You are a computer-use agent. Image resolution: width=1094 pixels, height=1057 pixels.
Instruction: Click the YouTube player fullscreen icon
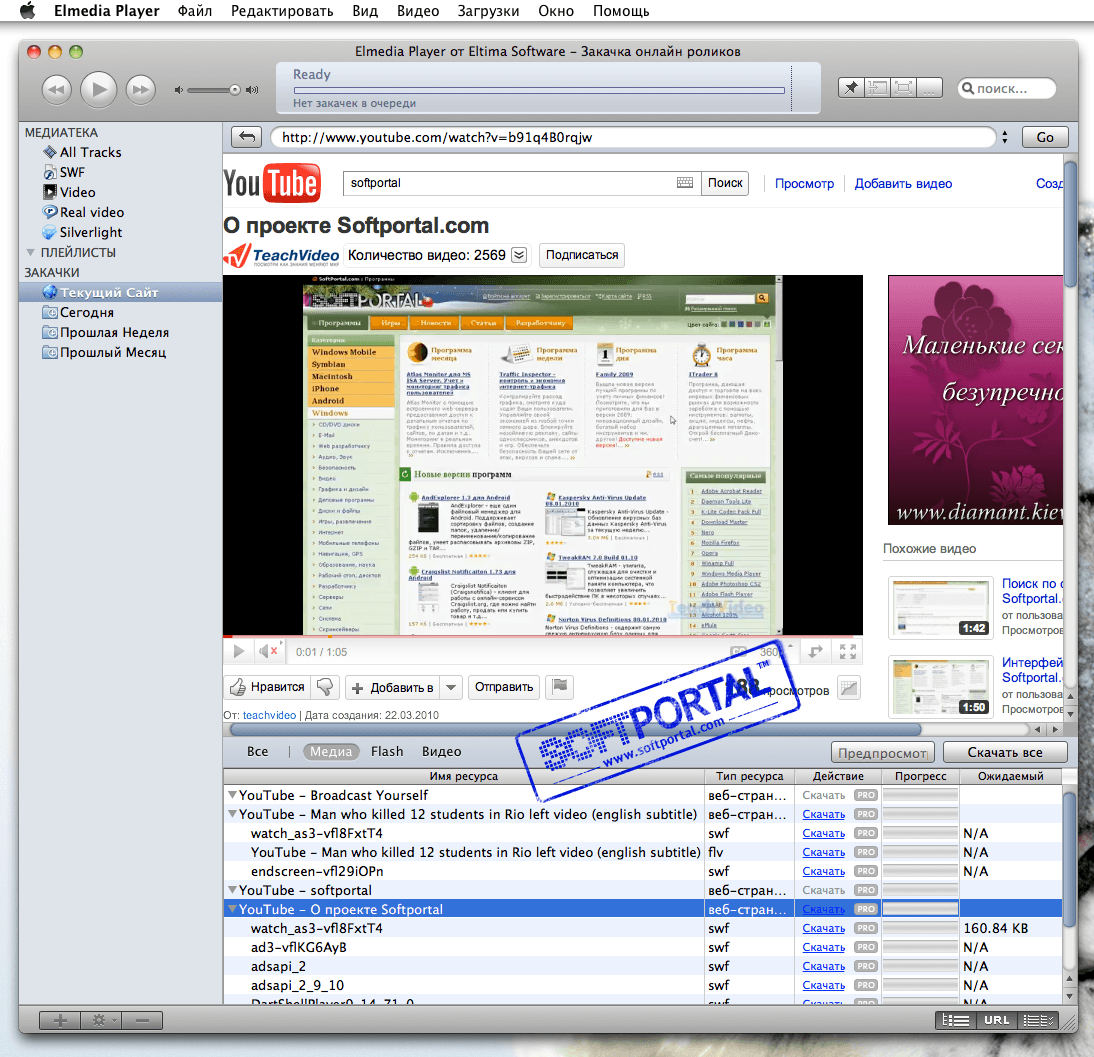click(848, 652)
